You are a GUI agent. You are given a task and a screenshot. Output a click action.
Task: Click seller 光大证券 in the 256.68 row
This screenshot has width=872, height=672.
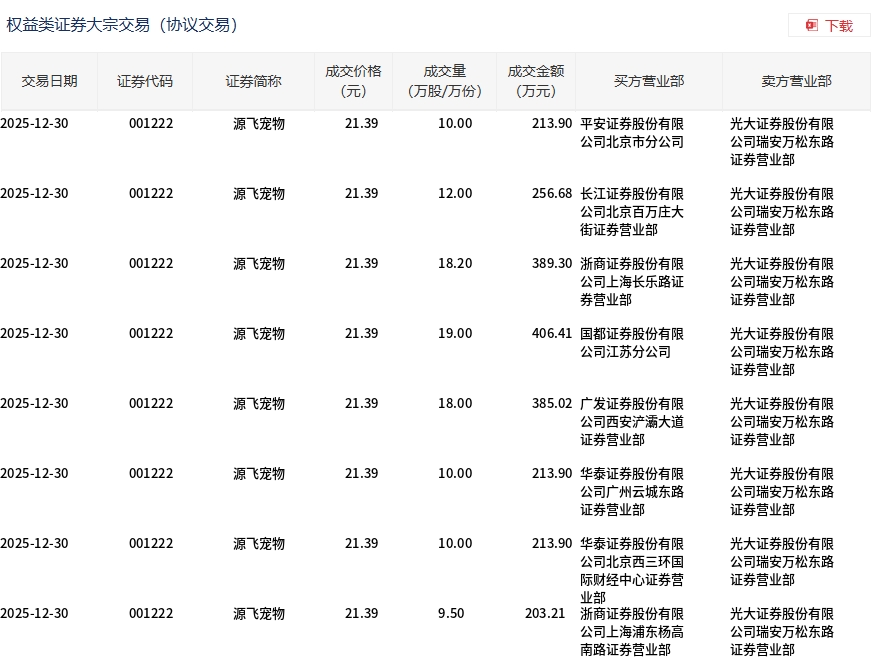pos(782,212)
